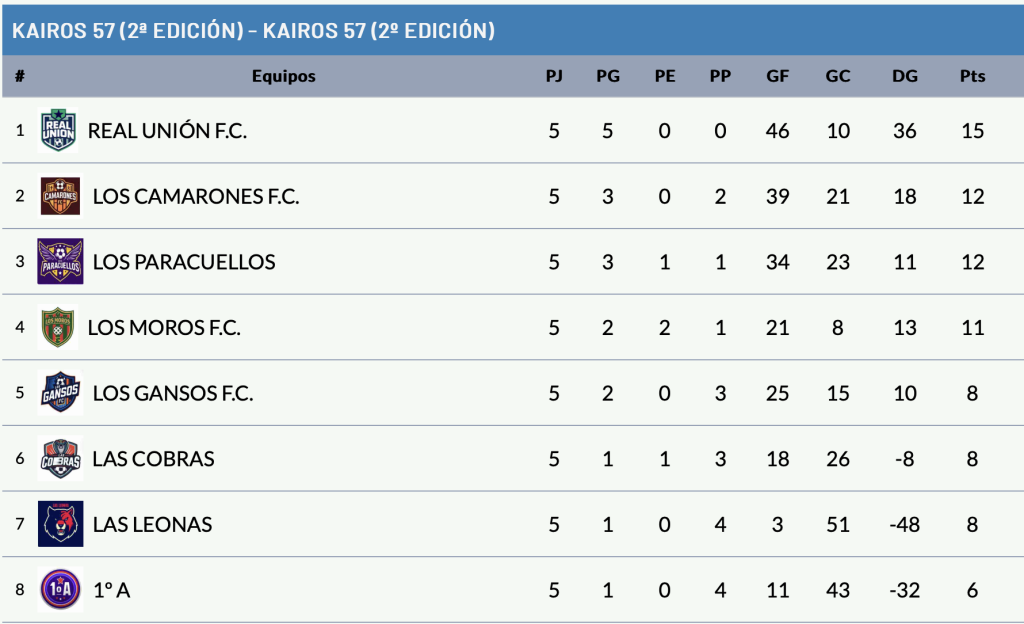
Task: Click the Los Moros F.C. shield icon
Action: pyautogui.click(x=58, y=327)
